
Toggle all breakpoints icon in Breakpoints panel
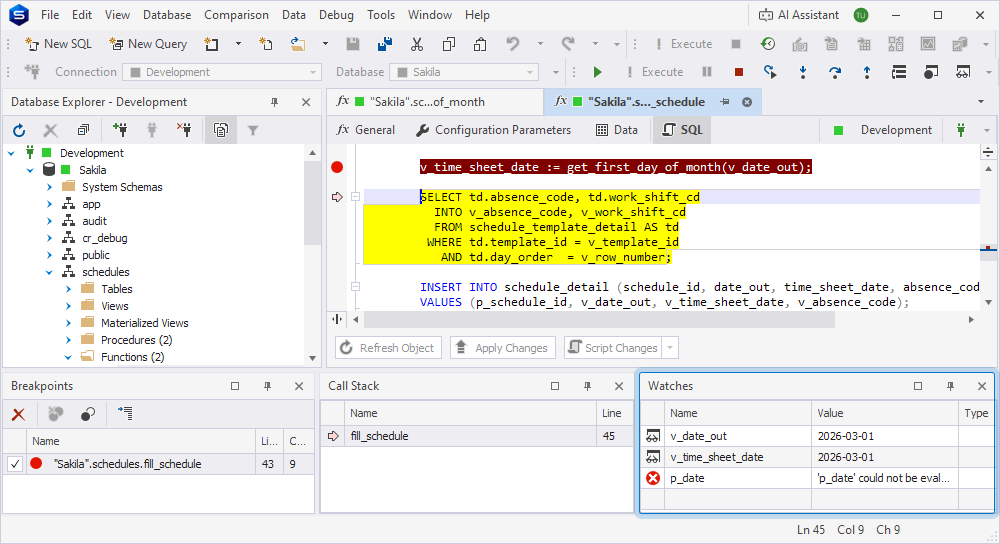(87, 415)
